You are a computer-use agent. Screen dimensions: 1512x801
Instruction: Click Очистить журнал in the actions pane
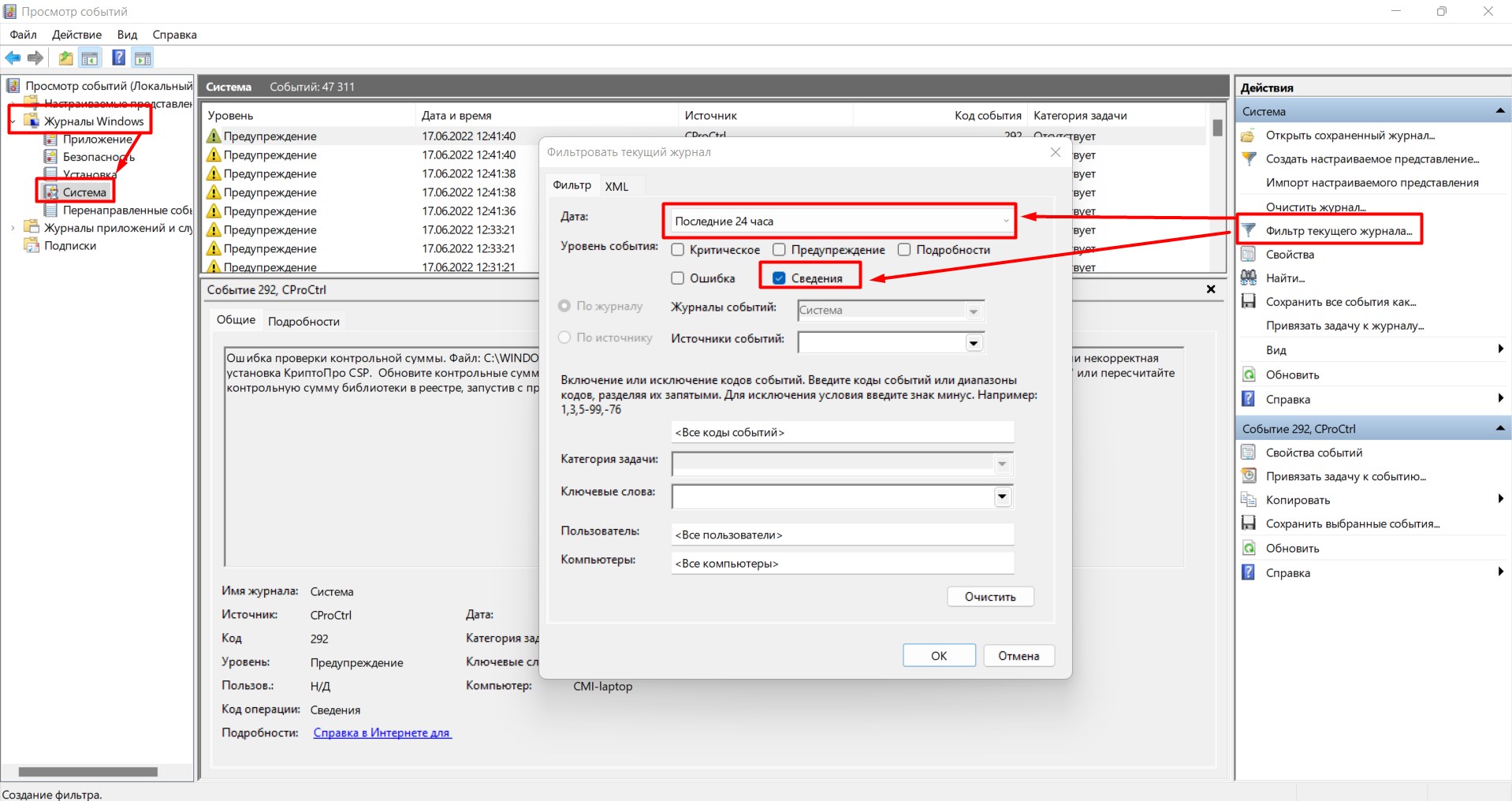[x=1315, y=207]
